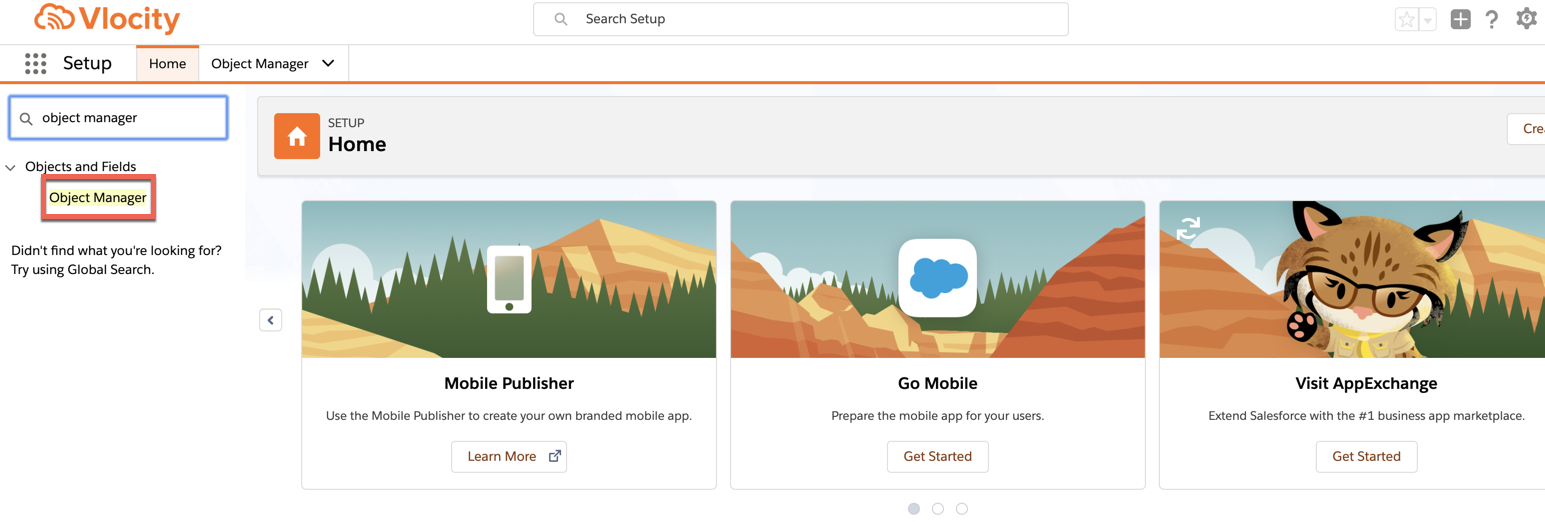Click 'Didn't find what you're looking for?' text
Screen dimensions: 1545x524
[x=116, y=250]
